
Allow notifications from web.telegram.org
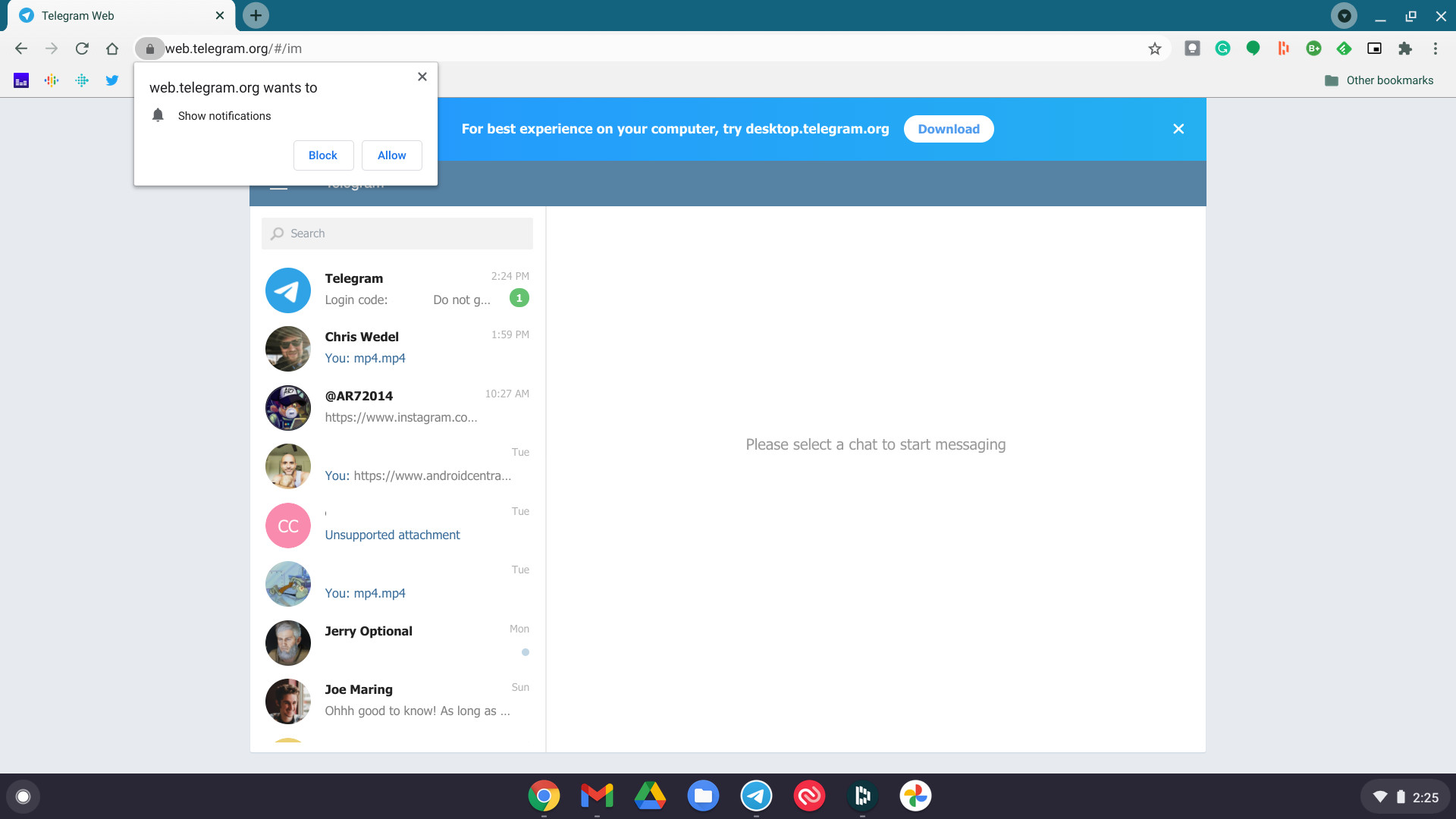[391, 155]
